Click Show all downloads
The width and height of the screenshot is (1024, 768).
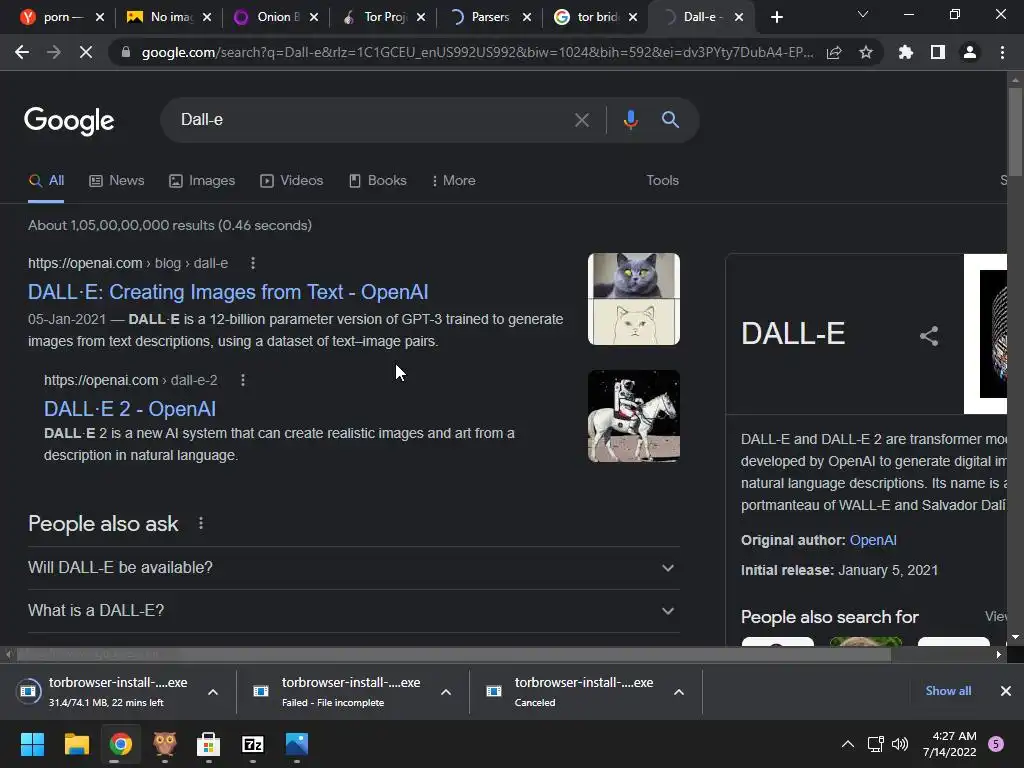948,691
